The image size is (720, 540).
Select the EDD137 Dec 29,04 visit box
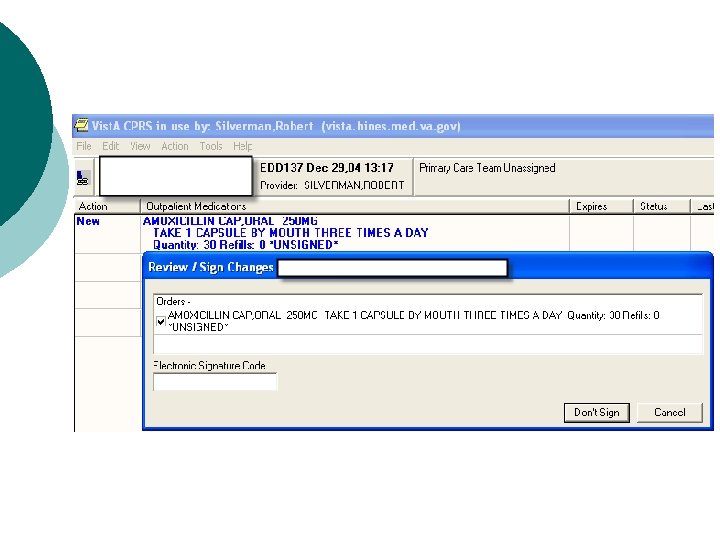(x=334, y=176)
